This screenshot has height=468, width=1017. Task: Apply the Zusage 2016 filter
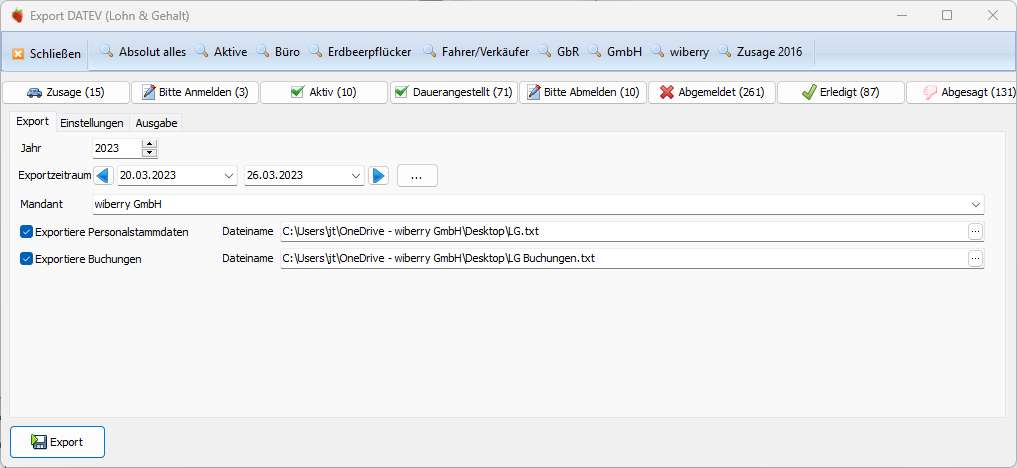tap(761, 52)
